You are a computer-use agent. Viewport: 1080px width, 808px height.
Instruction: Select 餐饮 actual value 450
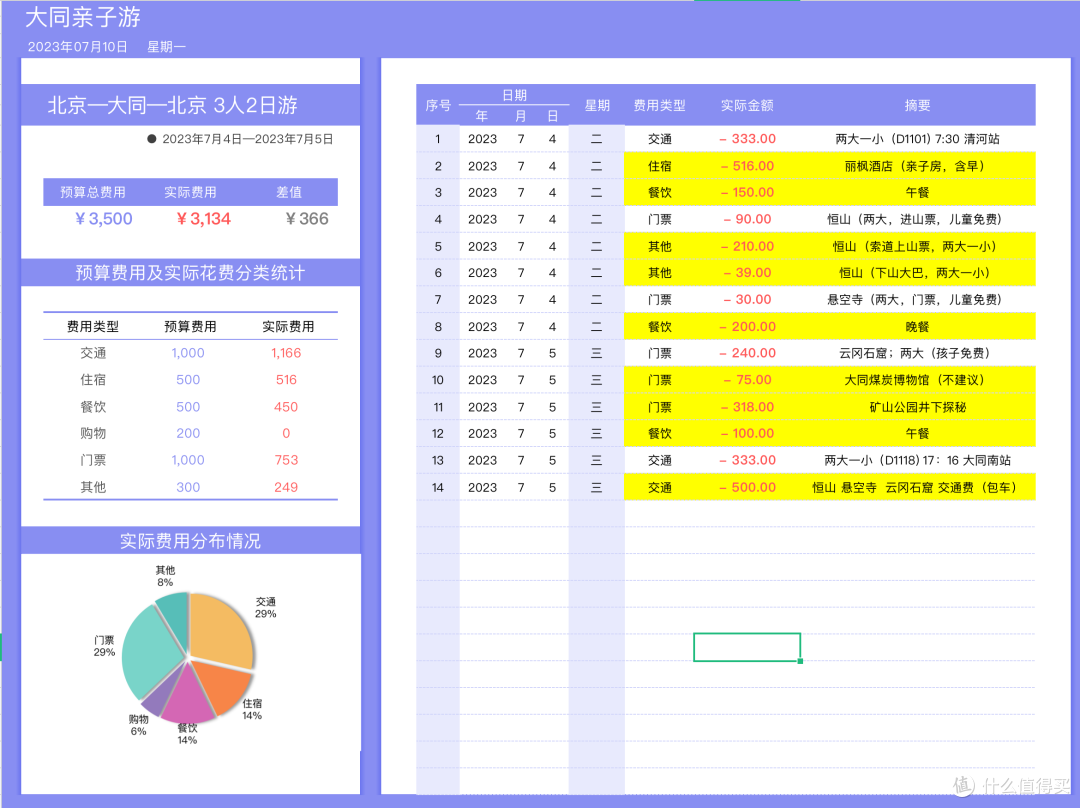pos(286,406)
